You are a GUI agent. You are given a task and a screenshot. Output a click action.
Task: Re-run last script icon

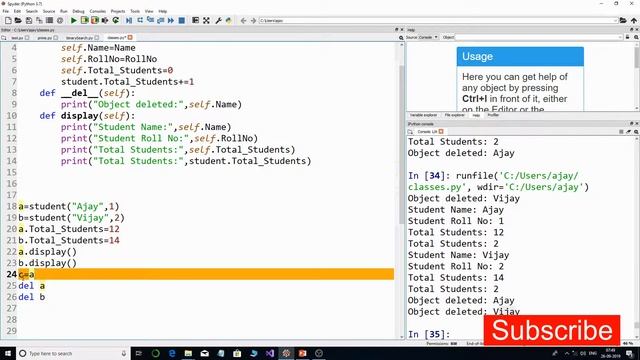pos(116,20)
